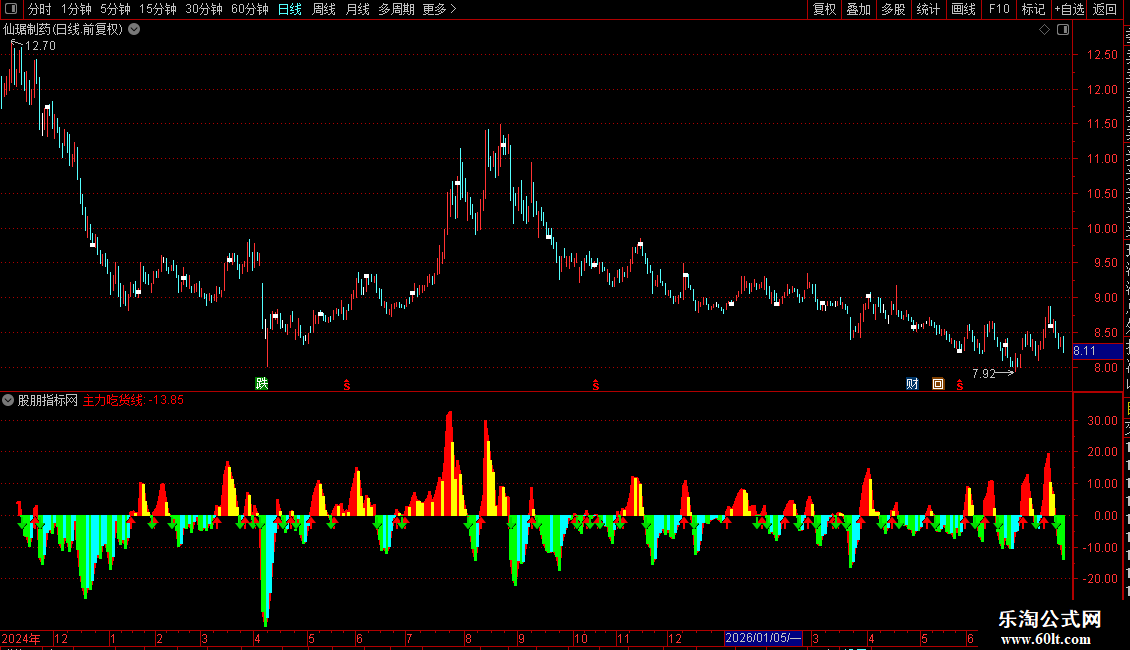Screen dimensions: 1130x650
Task: Click the red S marker beside 7.92
Action: tap(959, 385)
